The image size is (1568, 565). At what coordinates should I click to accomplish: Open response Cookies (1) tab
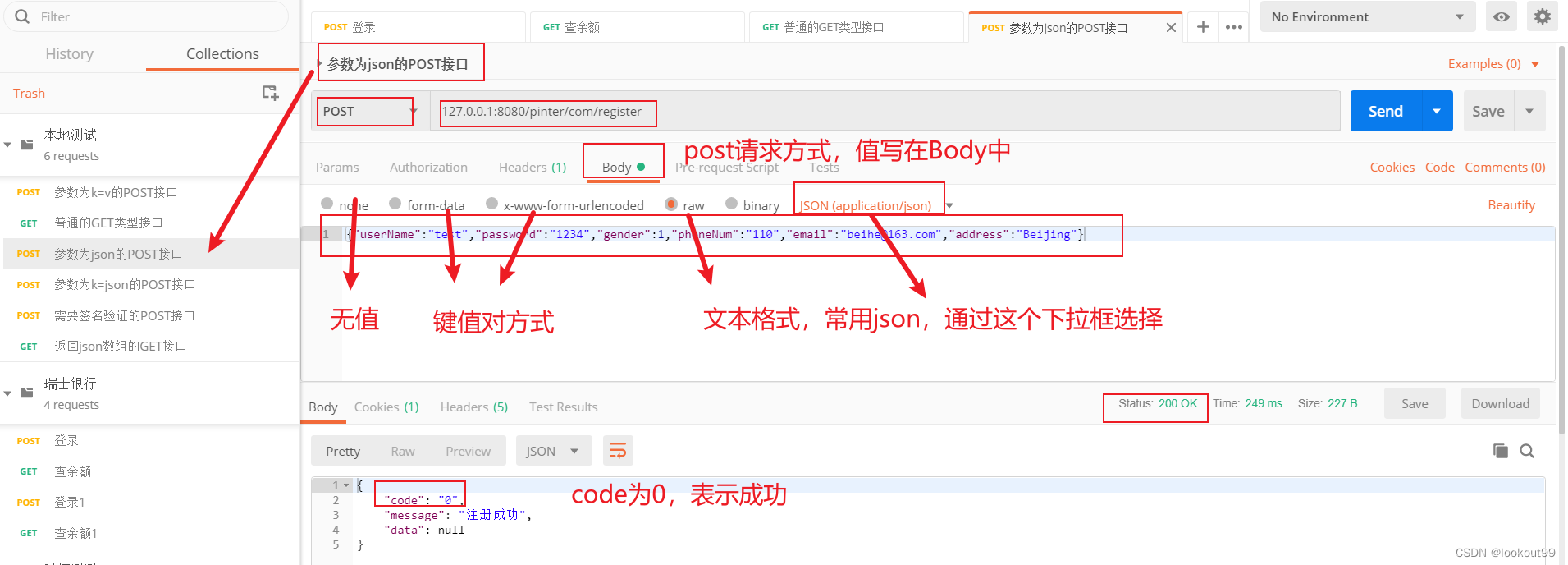click(x=386, y=407)
